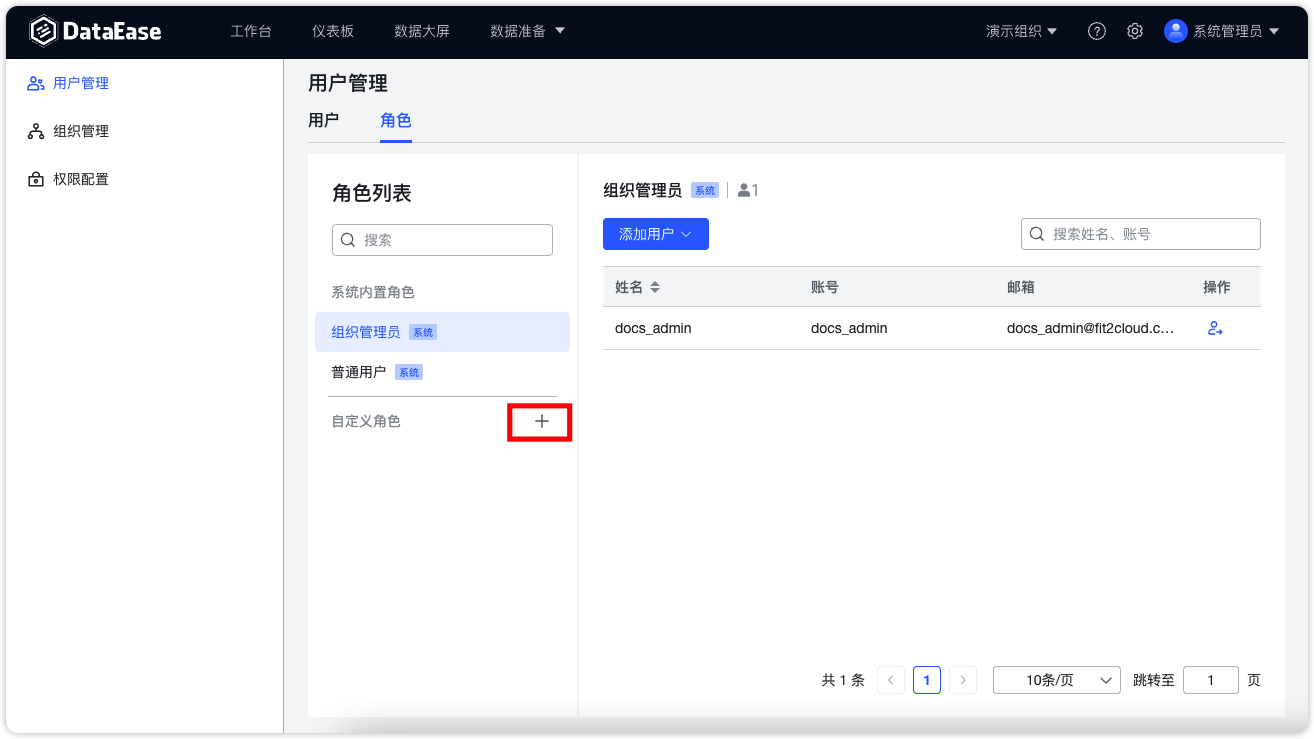The height and width of the screenshot is (739, 1314).
Task: Click the DataEase logo
Action: pyautogui.click(x=95, y=31)
